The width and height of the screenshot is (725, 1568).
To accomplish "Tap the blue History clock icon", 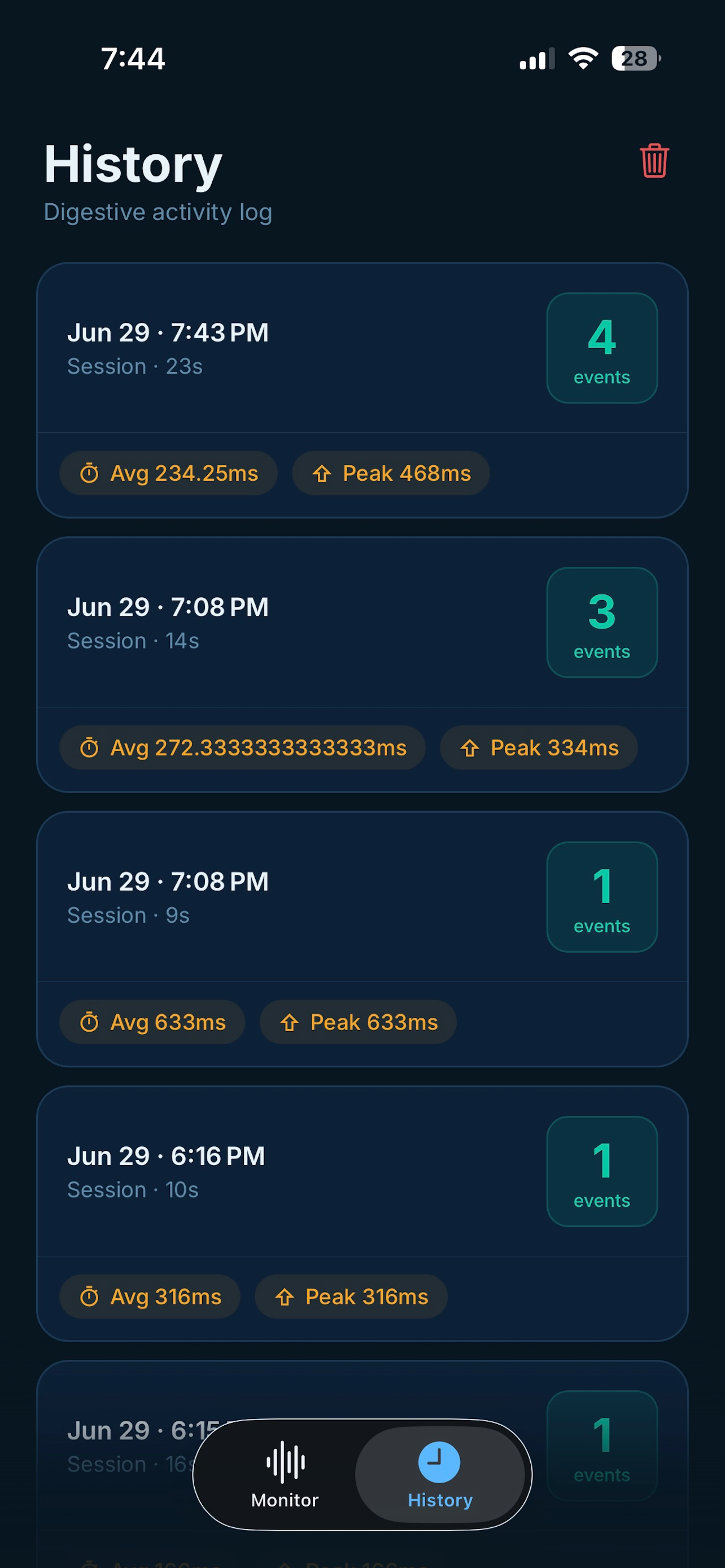I will pyautogui.click(x=439, y=1461).
